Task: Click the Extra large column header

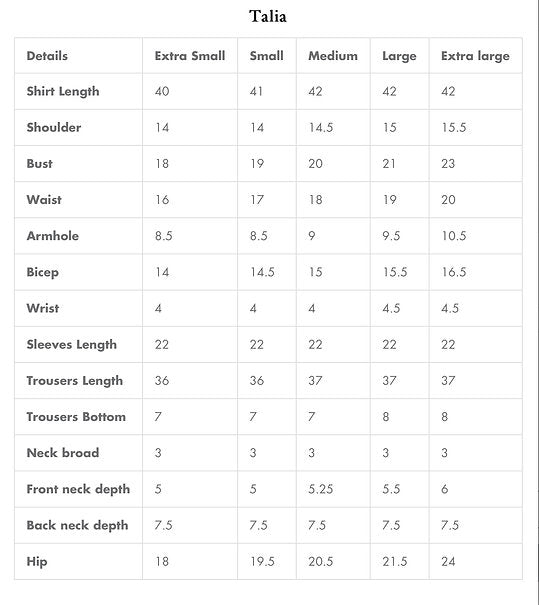Action: 475,56
